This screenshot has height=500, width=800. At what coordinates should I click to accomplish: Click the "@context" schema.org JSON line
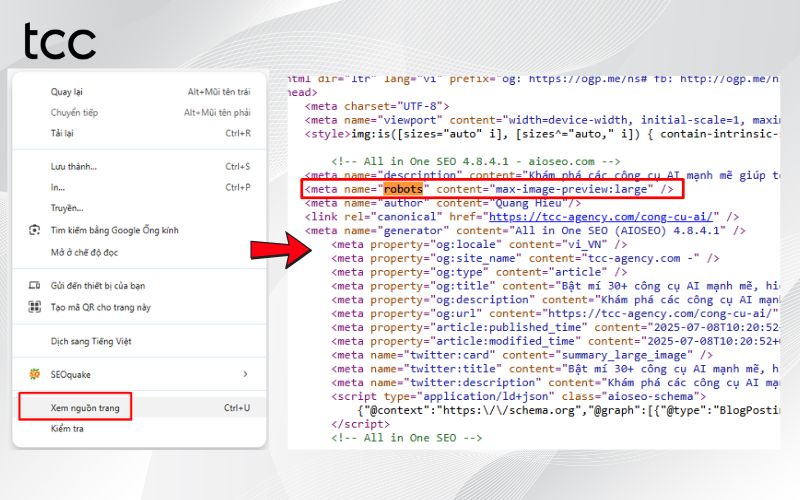[568, 410]
